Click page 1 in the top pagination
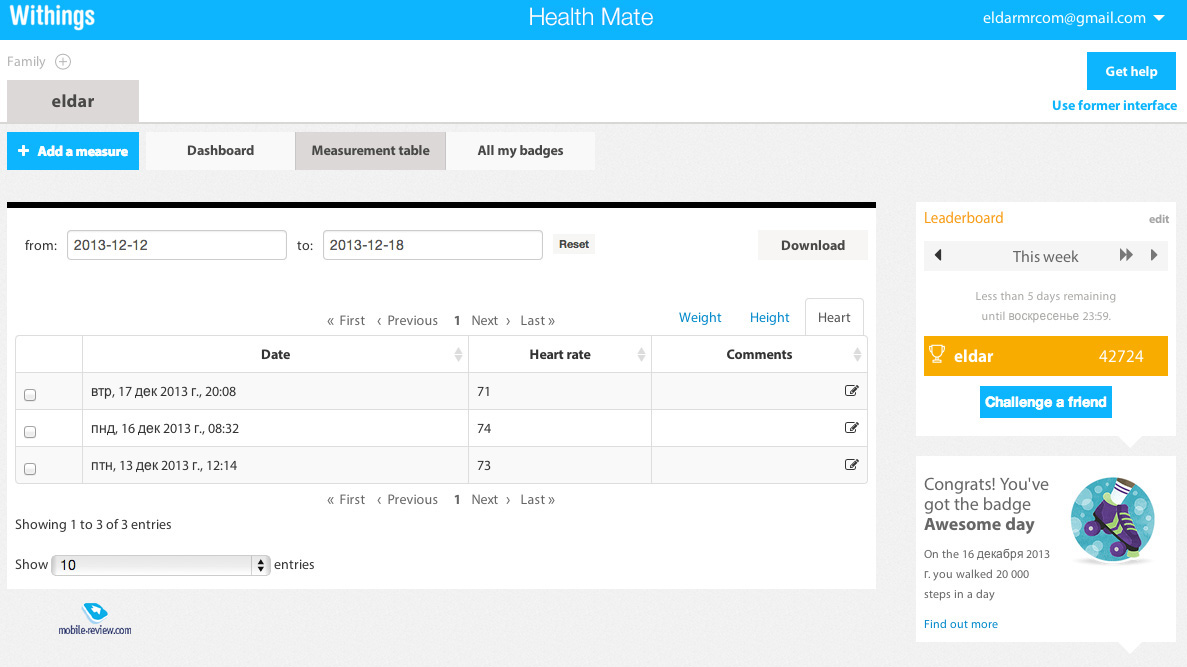Viewport: 1187px width, 667px height. (x=457, y=320)
